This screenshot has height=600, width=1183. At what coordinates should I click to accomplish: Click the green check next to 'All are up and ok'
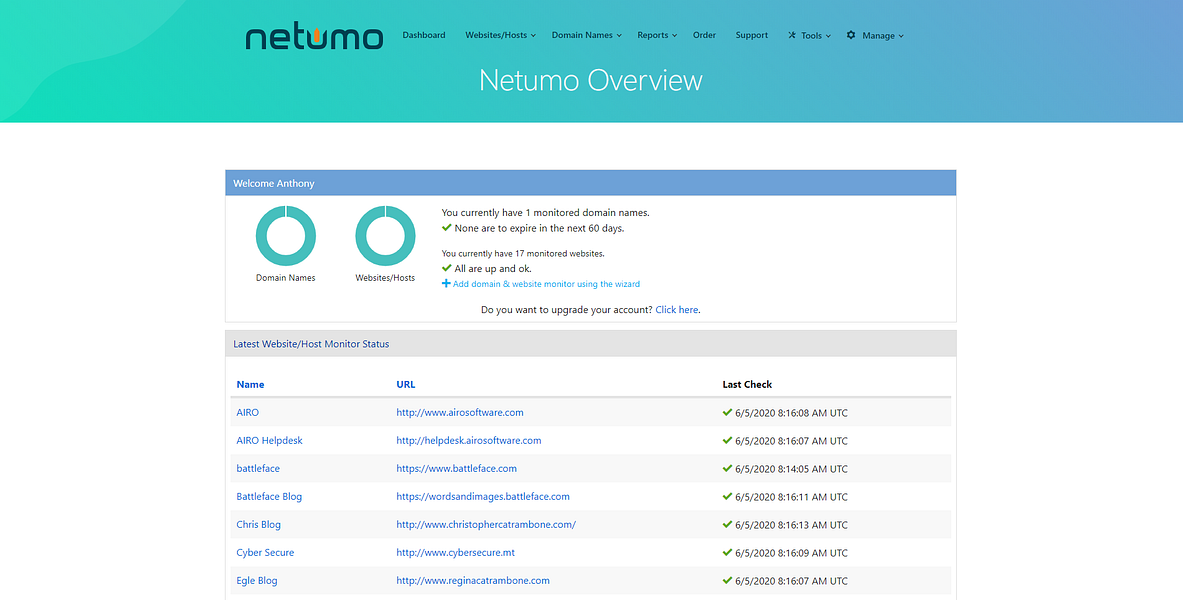(x=447, y=268)
